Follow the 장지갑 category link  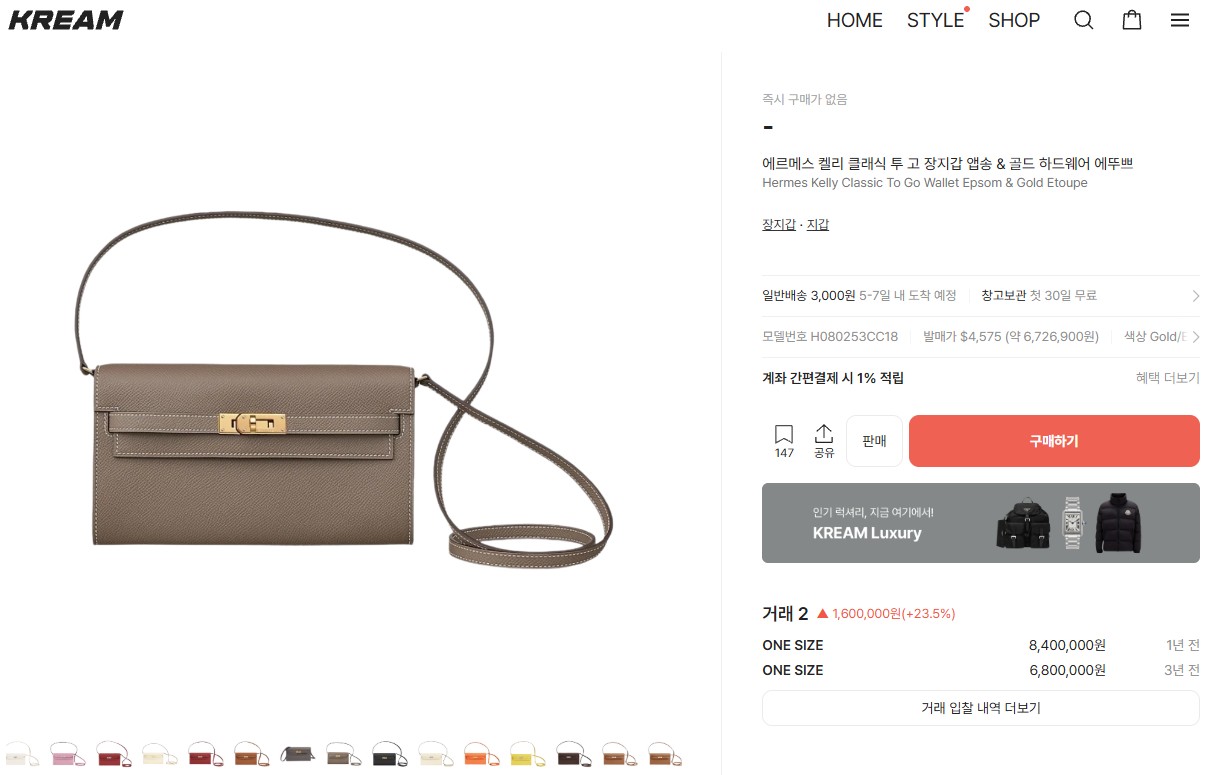coord(779,225)
